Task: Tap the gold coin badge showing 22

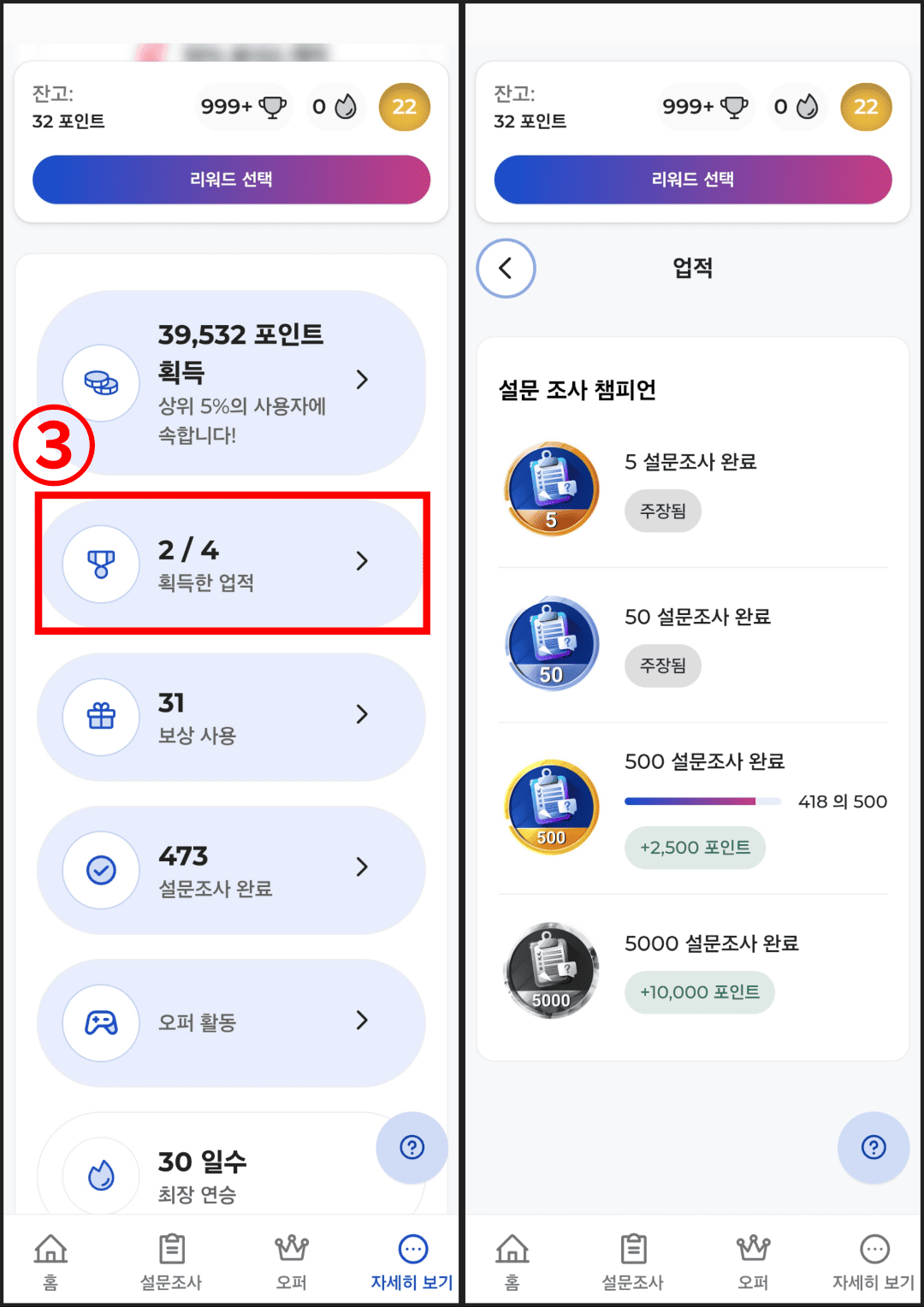Action: tap(405, 106)
